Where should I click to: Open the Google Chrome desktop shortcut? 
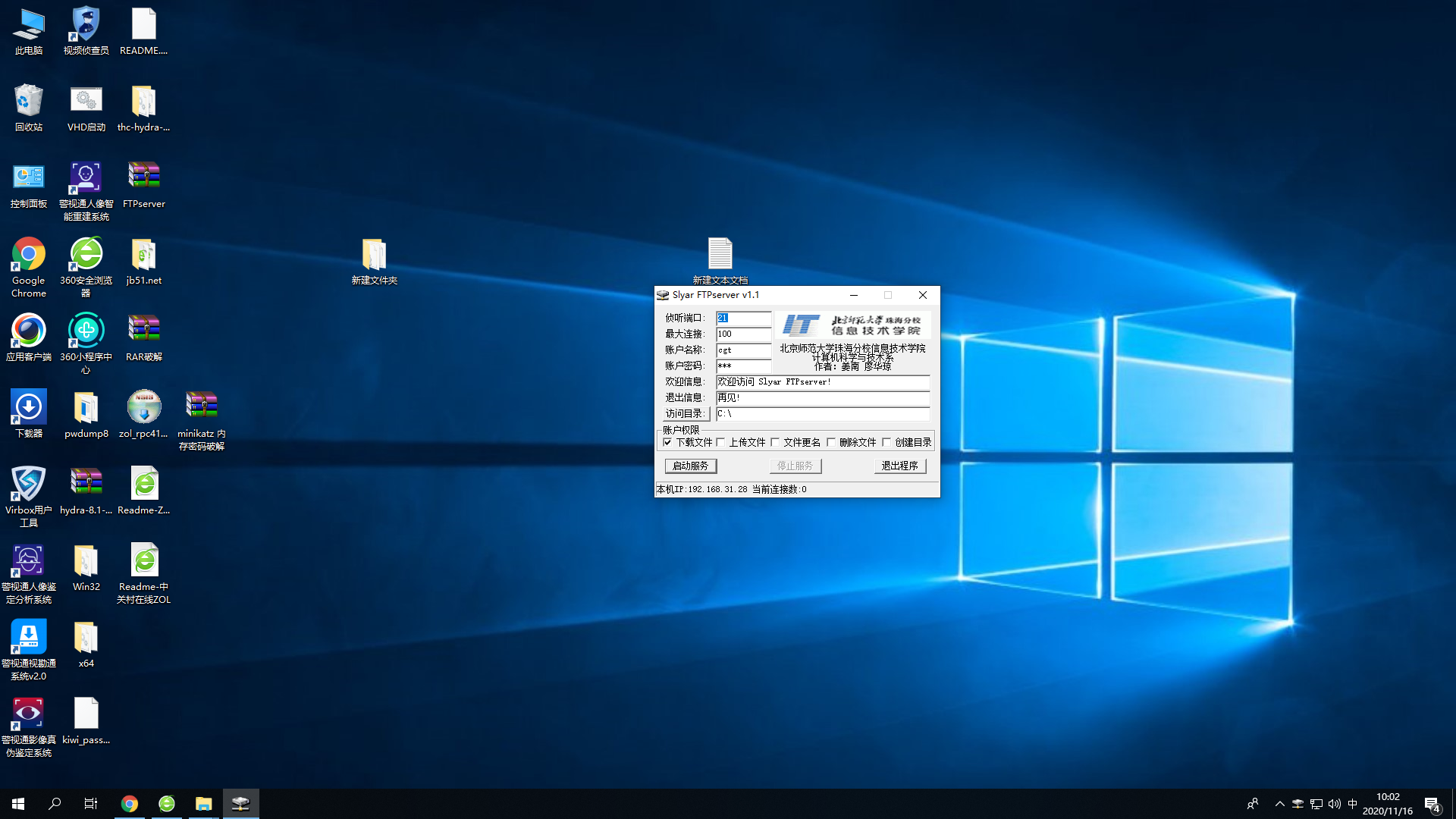pos(28,253)
